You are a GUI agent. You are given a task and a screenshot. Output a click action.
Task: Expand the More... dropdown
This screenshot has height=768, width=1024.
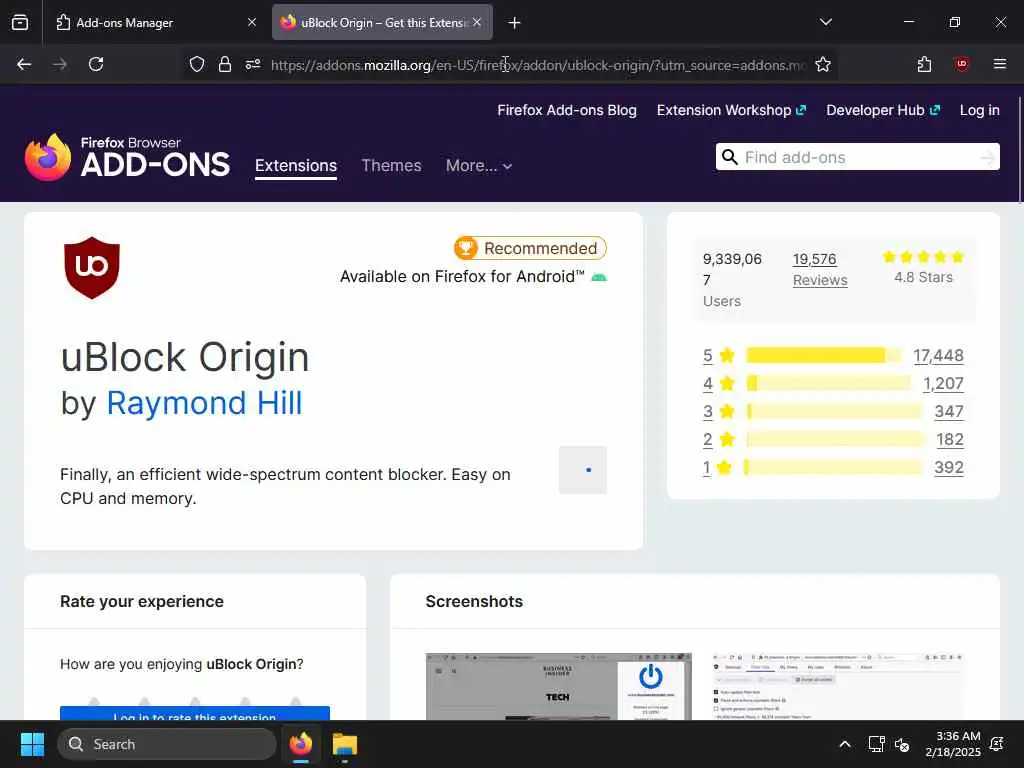tap(479, 166)
